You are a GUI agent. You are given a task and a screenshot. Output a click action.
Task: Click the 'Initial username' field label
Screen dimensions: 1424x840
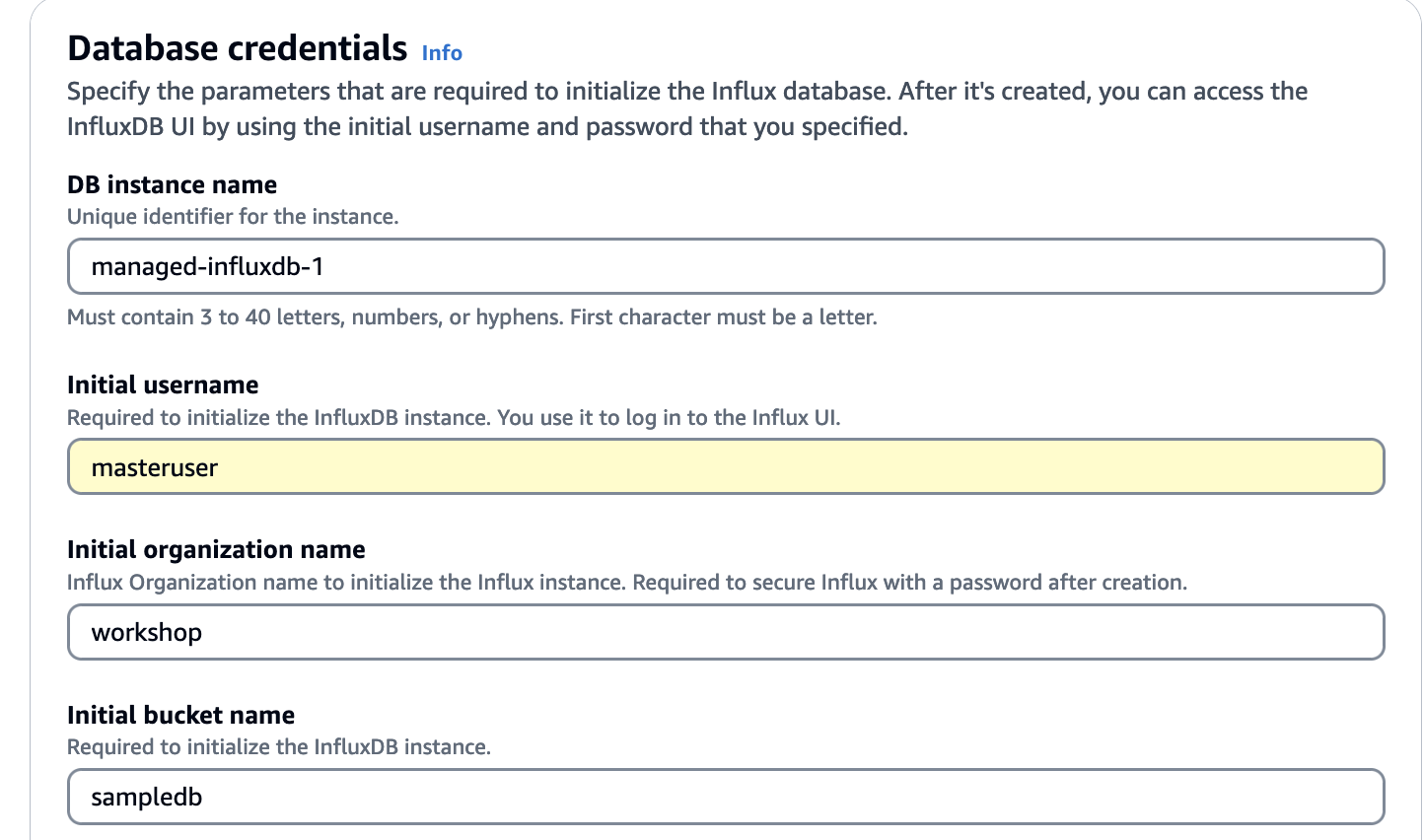[163, 385]
